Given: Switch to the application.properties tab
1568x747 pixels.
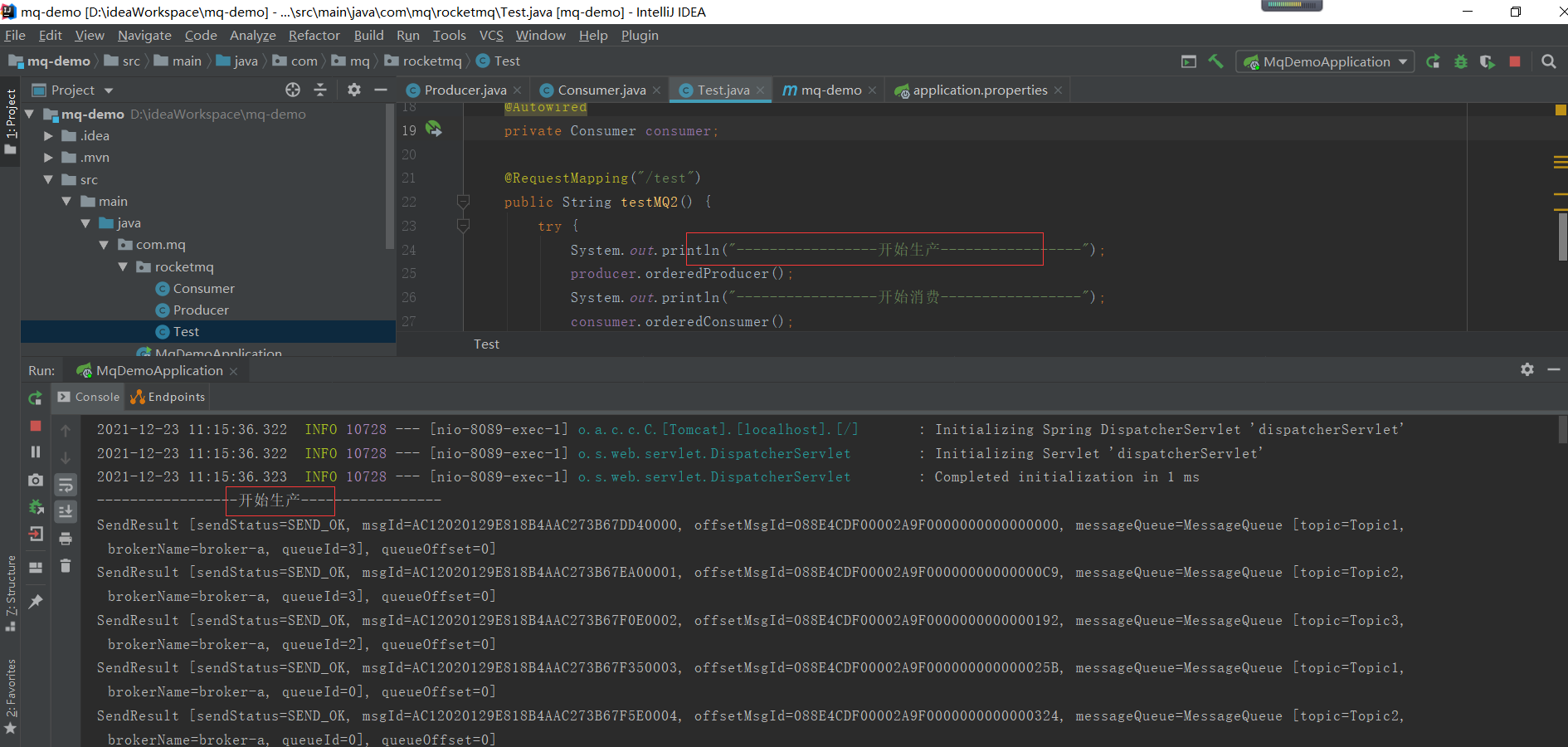Looking at the screenshot, I should pyautogui.click(x=979, y=90).
